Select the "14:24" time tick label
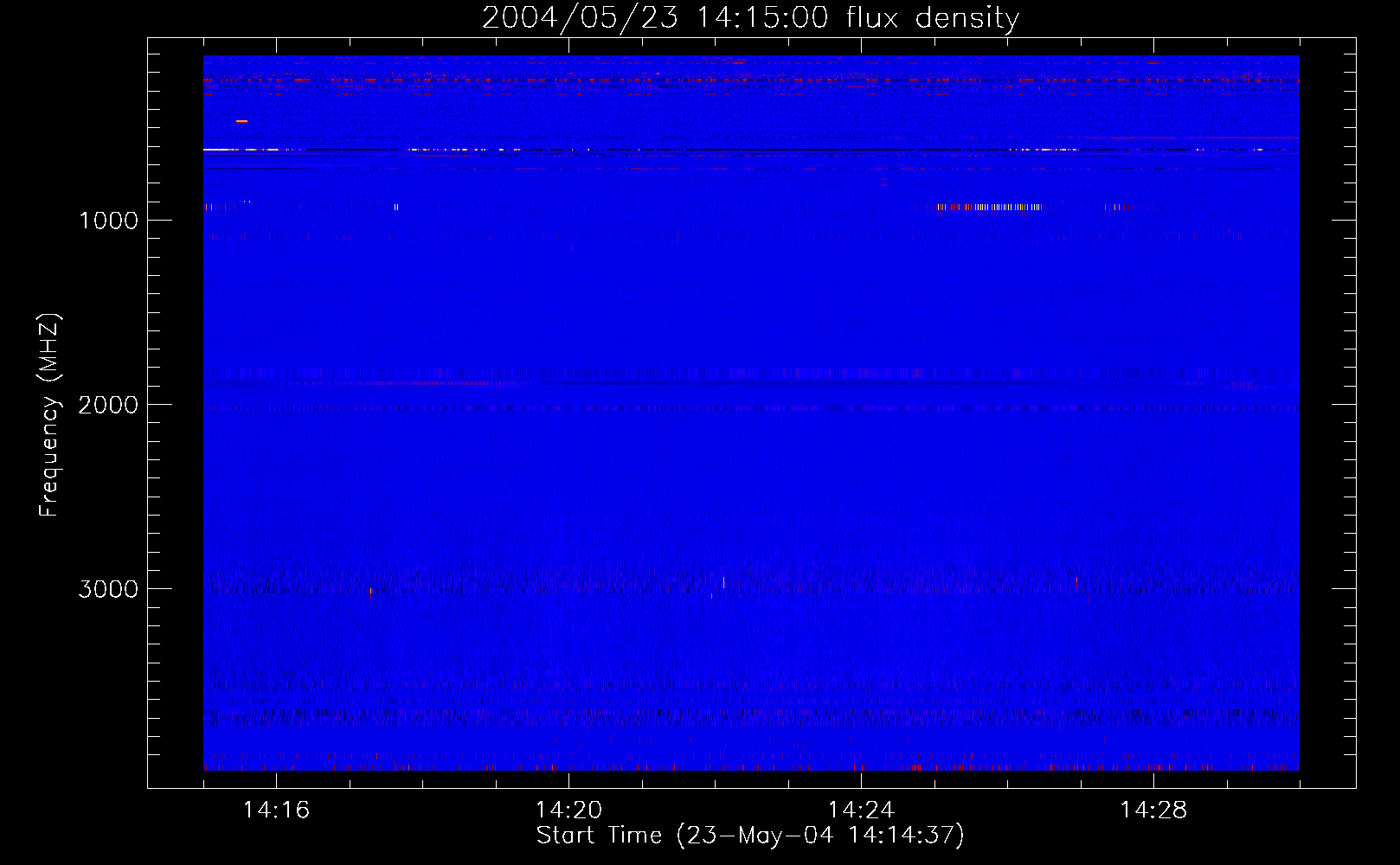1400x865 pixels. 861,810
